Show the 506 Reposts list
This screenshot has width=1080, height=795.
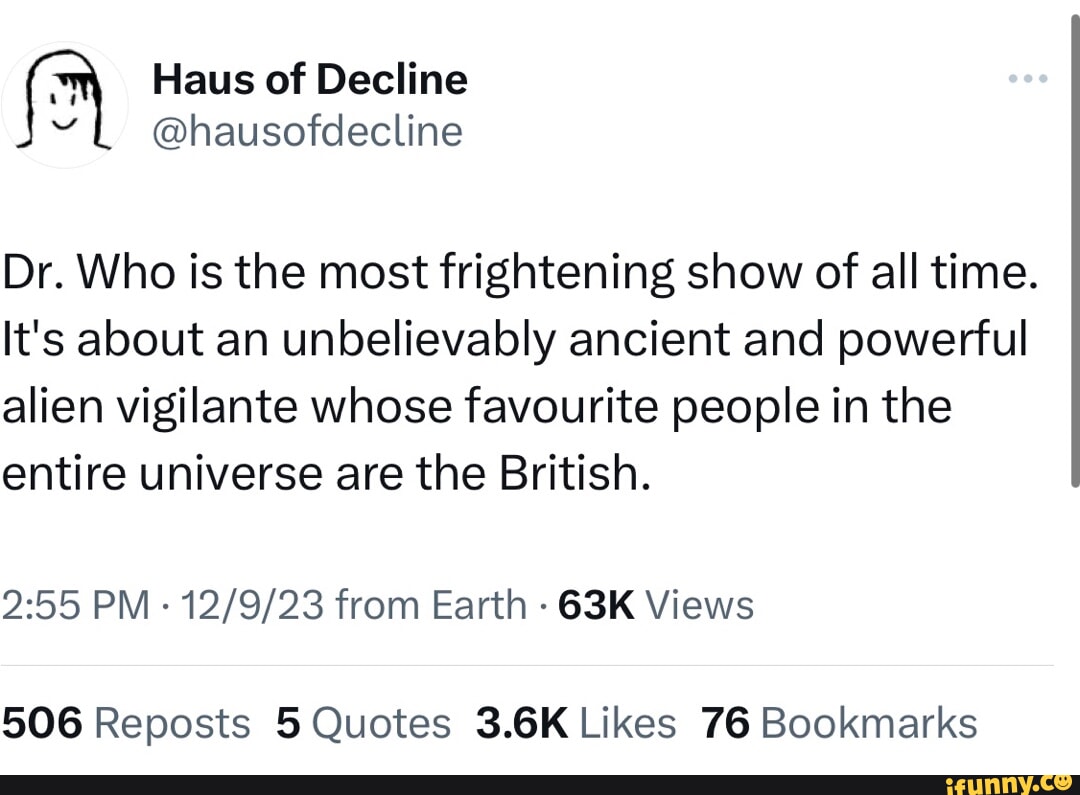coord(126,722)
